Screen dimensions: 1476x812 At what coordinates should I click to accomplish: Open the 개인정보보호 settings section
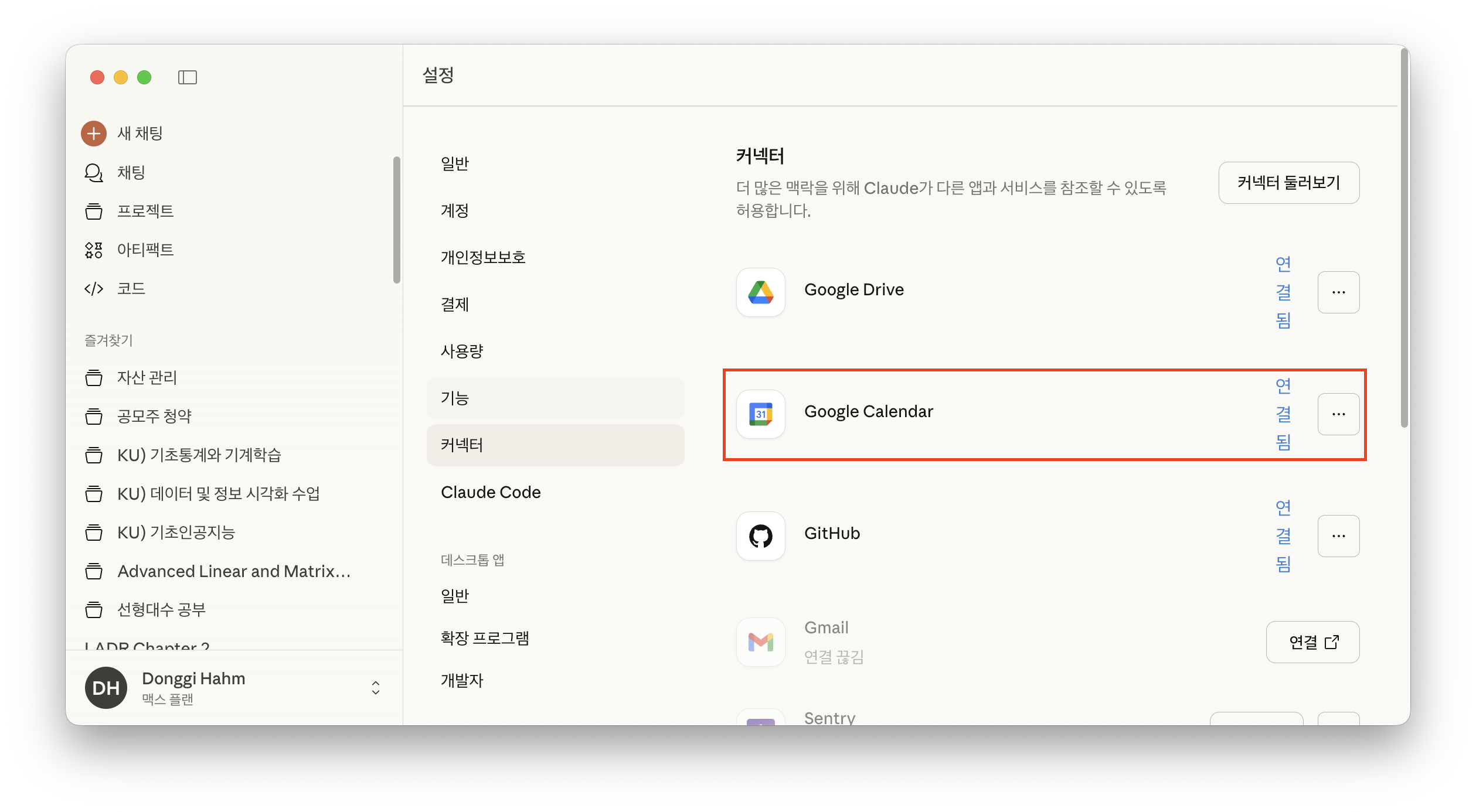pos(483,257)
